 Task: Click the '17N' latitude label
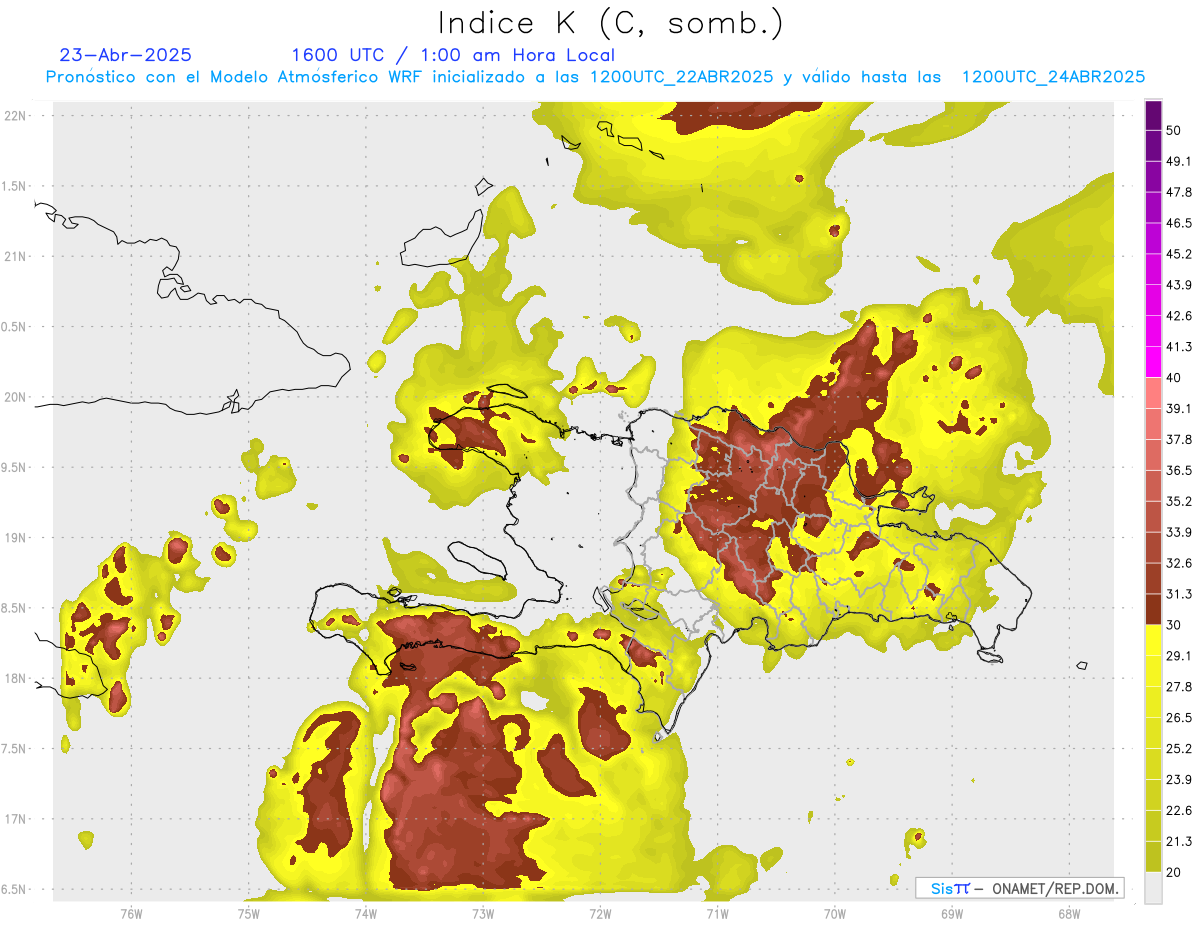point(15,819)
